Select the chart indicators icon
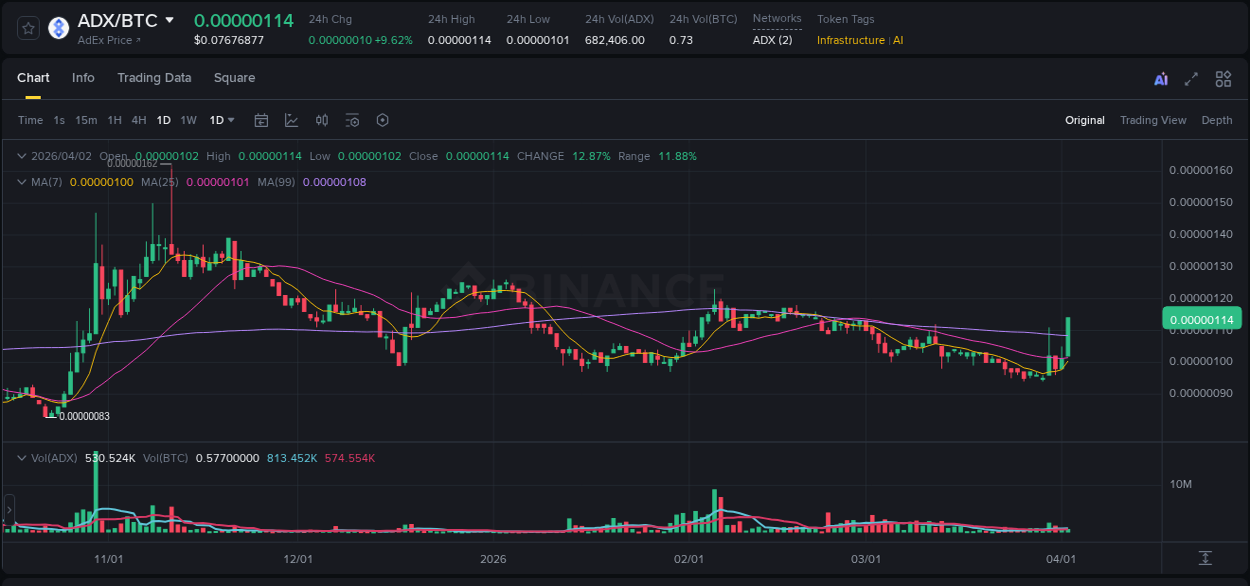This screenshot has width=1250, height=586. (x=291, y=120)
